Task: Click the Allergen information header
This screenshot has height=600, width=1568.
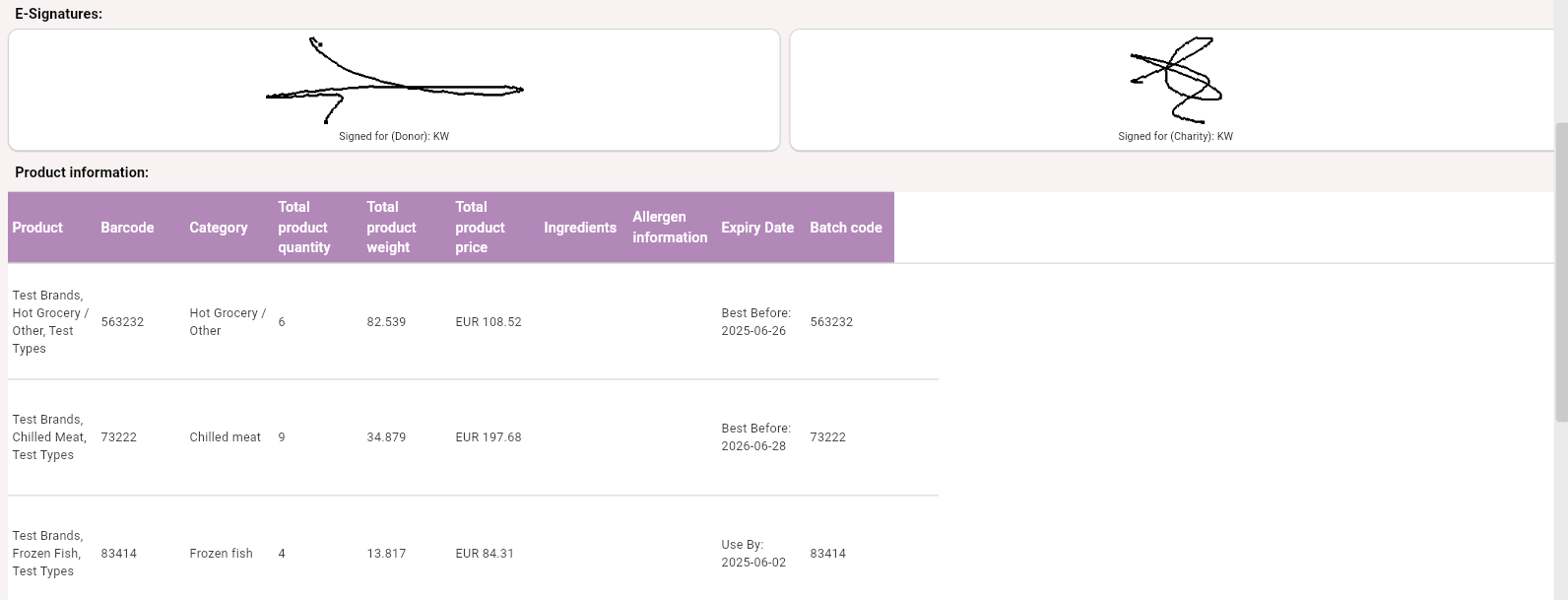Action: 670,228
